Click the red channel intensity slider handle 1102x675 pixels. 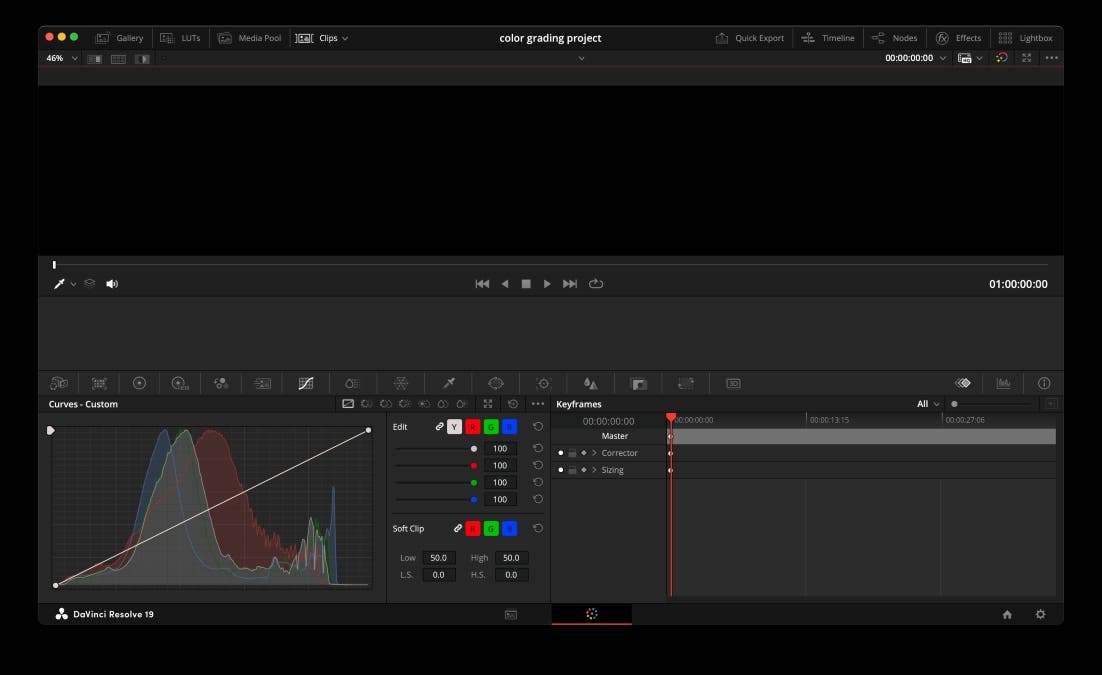pyautogui.click(x=473, y=465)
